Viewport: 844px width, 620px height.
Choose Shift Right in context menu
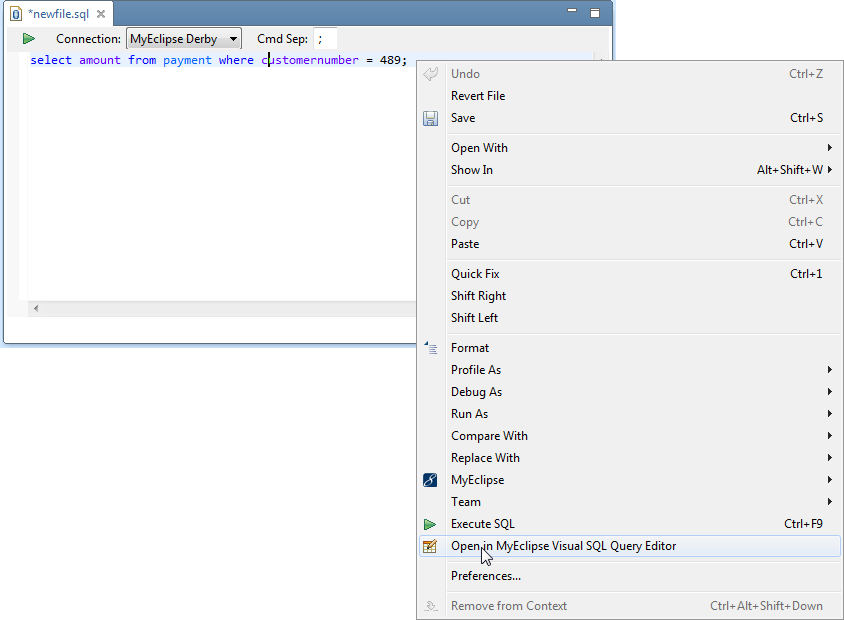(478, 296)
